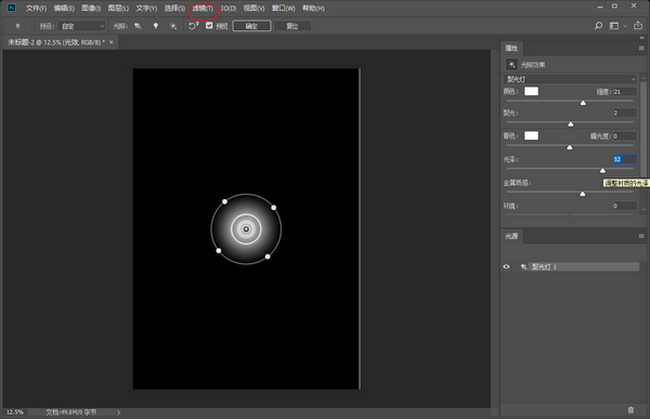Delete the light with the trash icon
The width and height of the screenshot is (650, 419).
pos(630,409)
